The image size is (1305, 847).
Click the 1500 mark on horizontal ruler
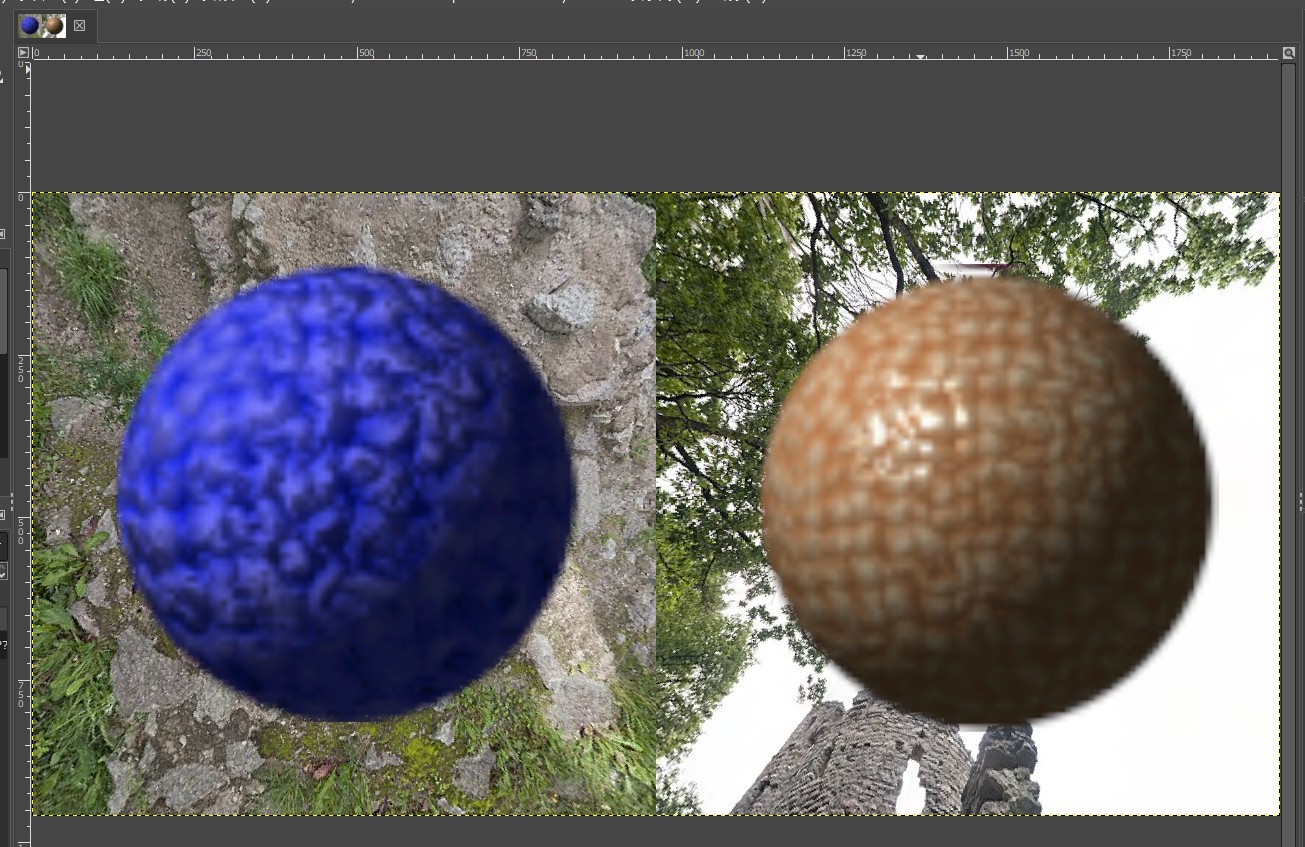pos(1010,52)
